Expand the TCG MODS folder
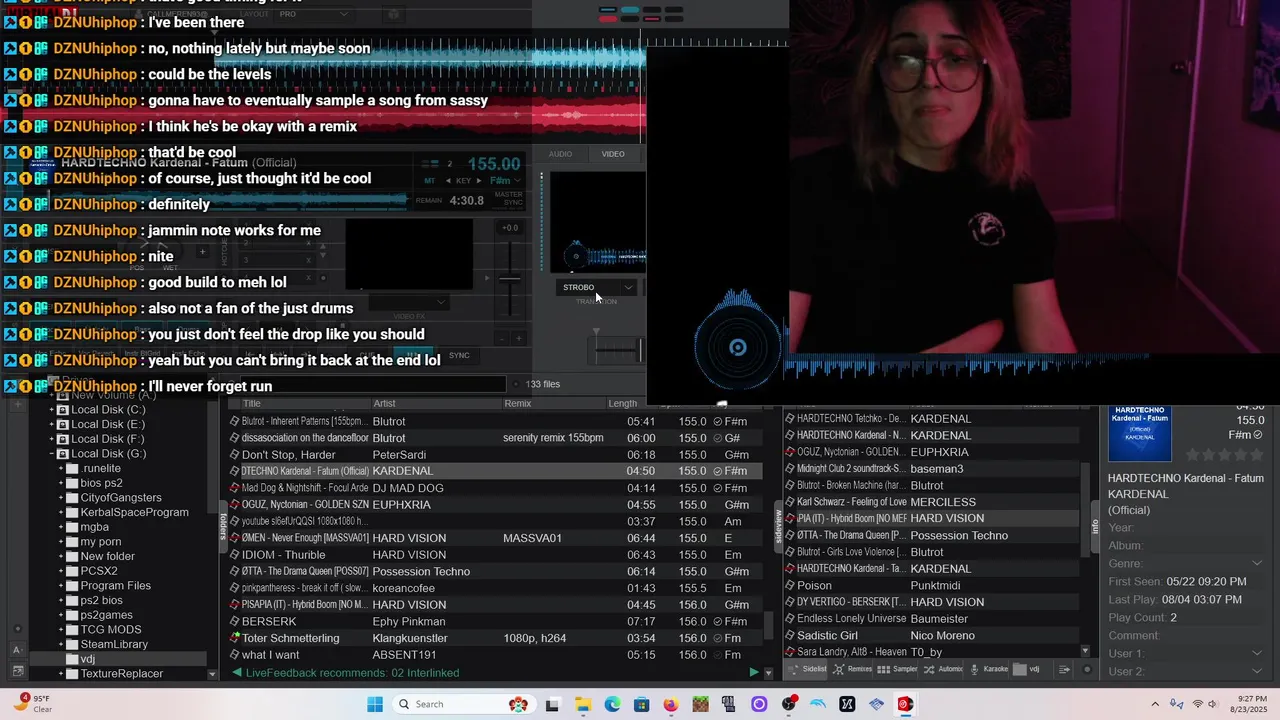The image size is (1280, 720). tap(61, 630)
